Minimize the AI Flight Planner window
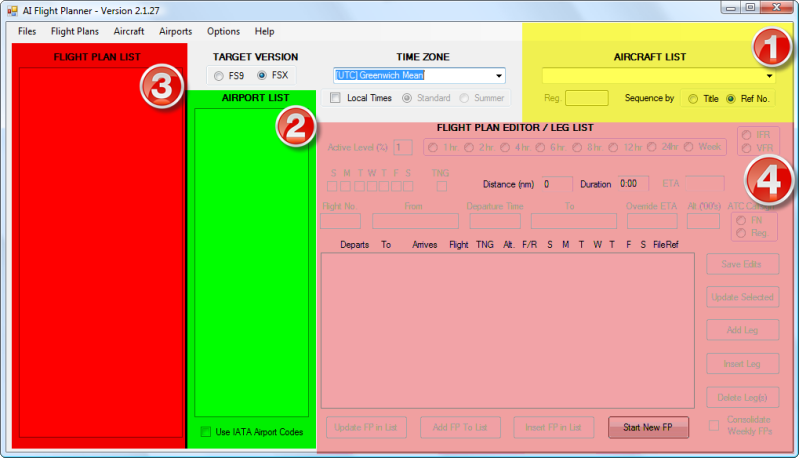Image resolution: width=799 pixels, height=458 pixels. pos(731,8)
